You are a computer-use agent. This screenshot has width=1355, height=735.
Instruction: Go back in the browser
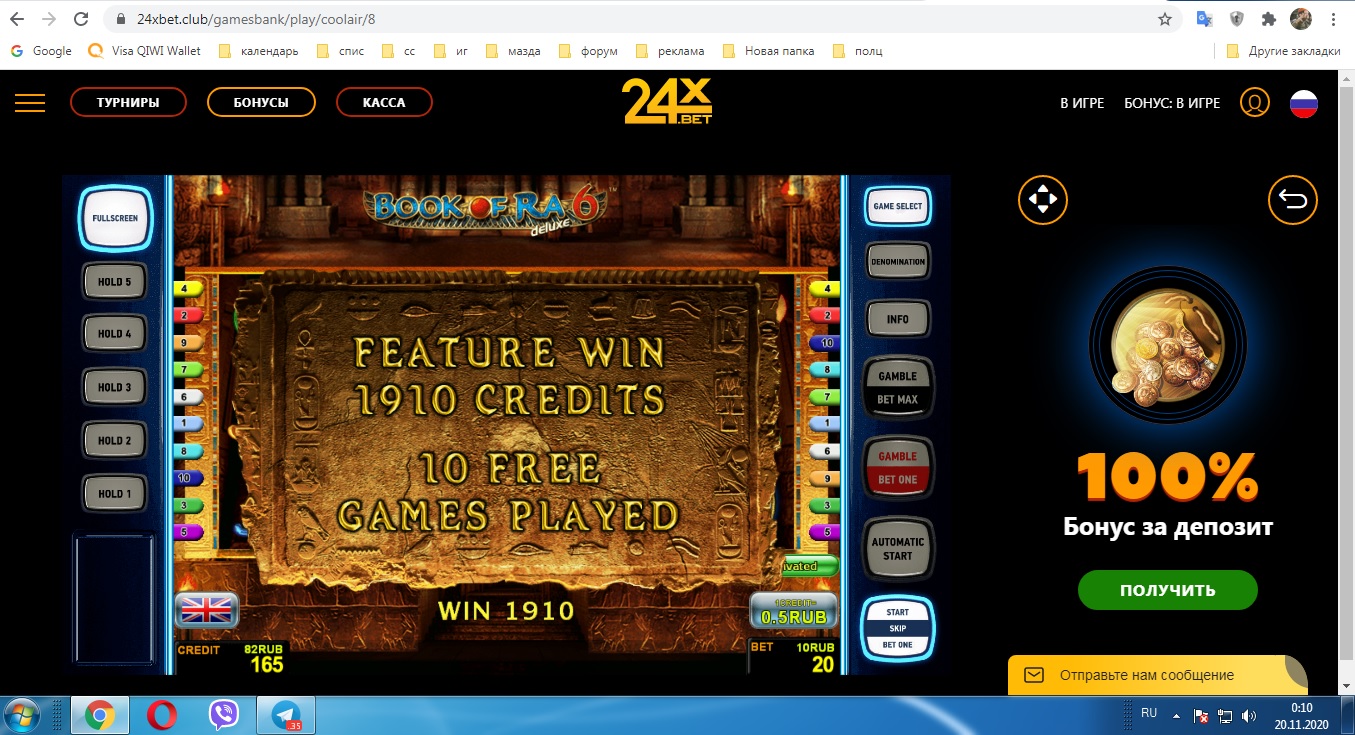coord(17,19)
